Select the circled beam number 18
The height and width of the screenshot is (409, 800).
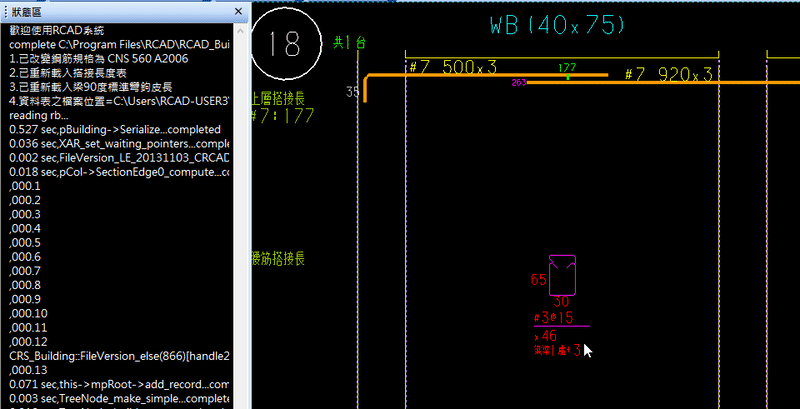click(x=285, y=45)
